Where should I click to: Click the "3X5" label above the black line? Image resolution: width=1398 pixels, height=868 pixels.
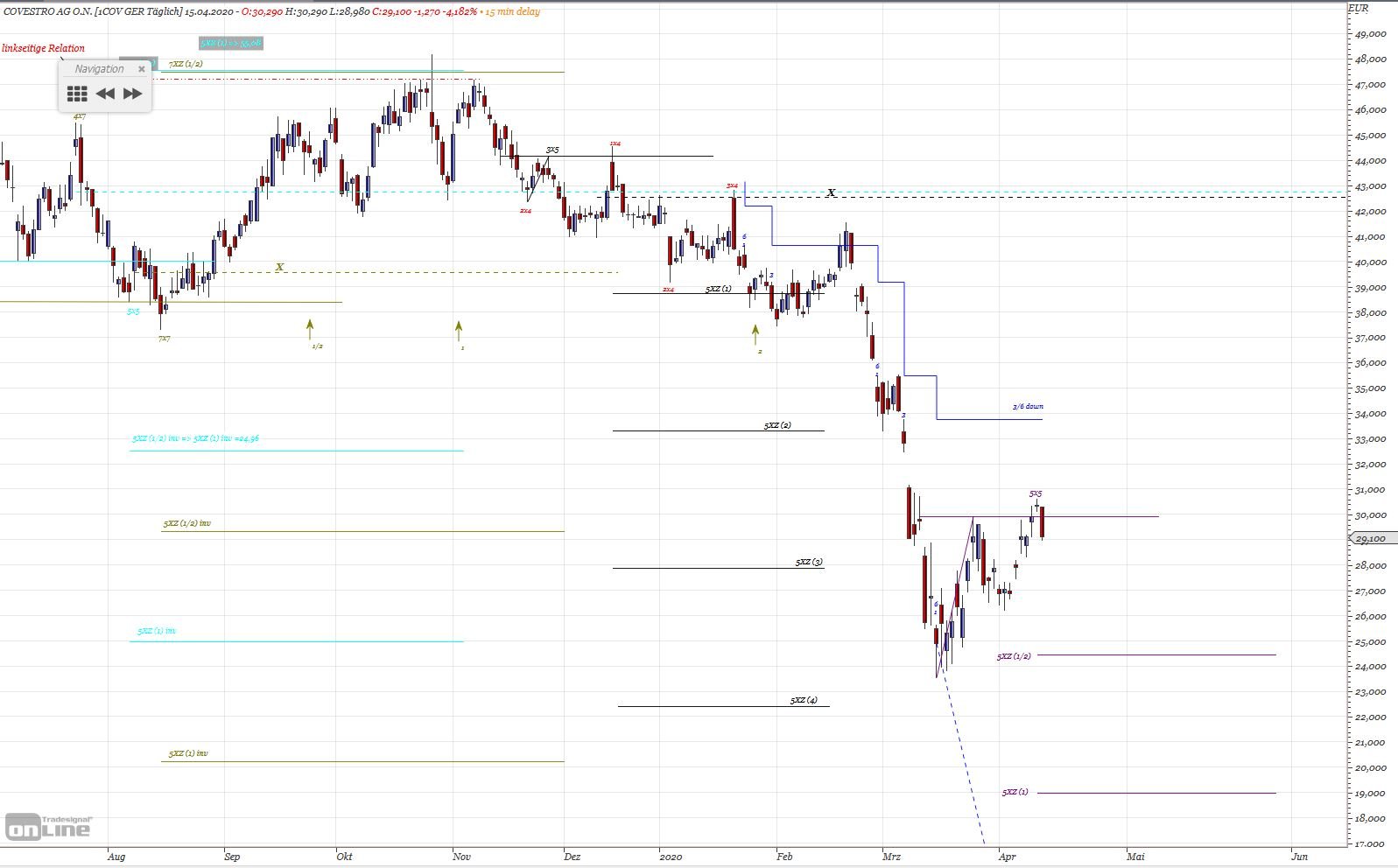pyautogui.click(x=552, y=150)
